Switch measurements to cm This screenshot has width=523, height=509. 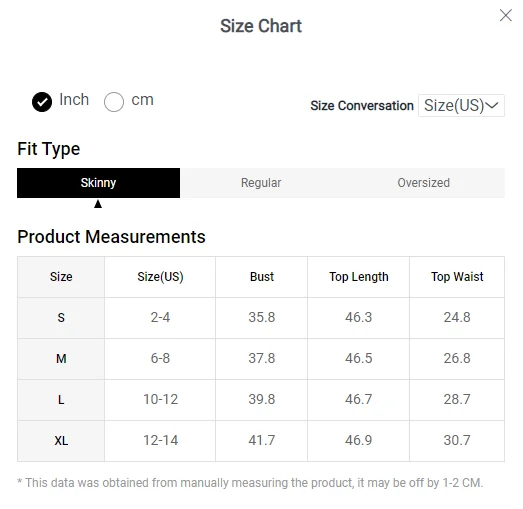114,102
